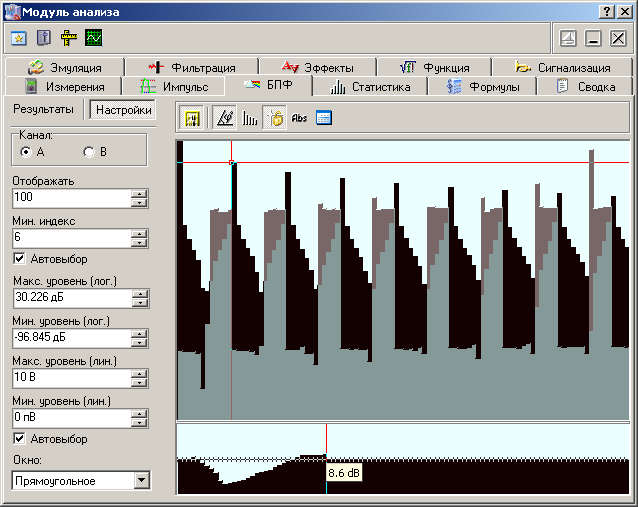The width and height of the screenshot is (638, 507).
Task: Switch to the Формулы tab
Action: (482, 87)
